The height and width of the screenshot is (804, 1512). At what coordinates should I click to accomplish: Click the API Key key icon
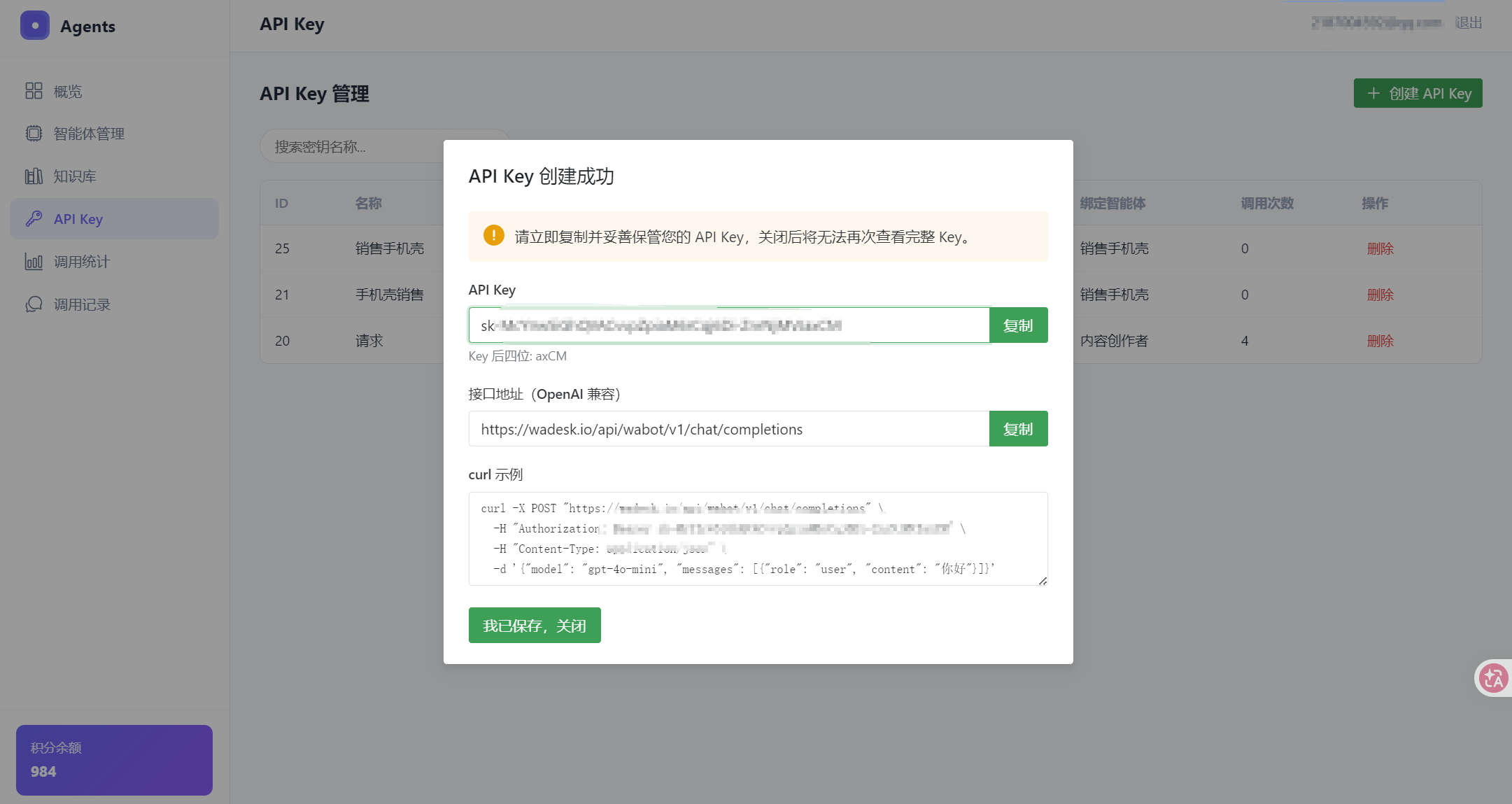click(x=34, y=219)
